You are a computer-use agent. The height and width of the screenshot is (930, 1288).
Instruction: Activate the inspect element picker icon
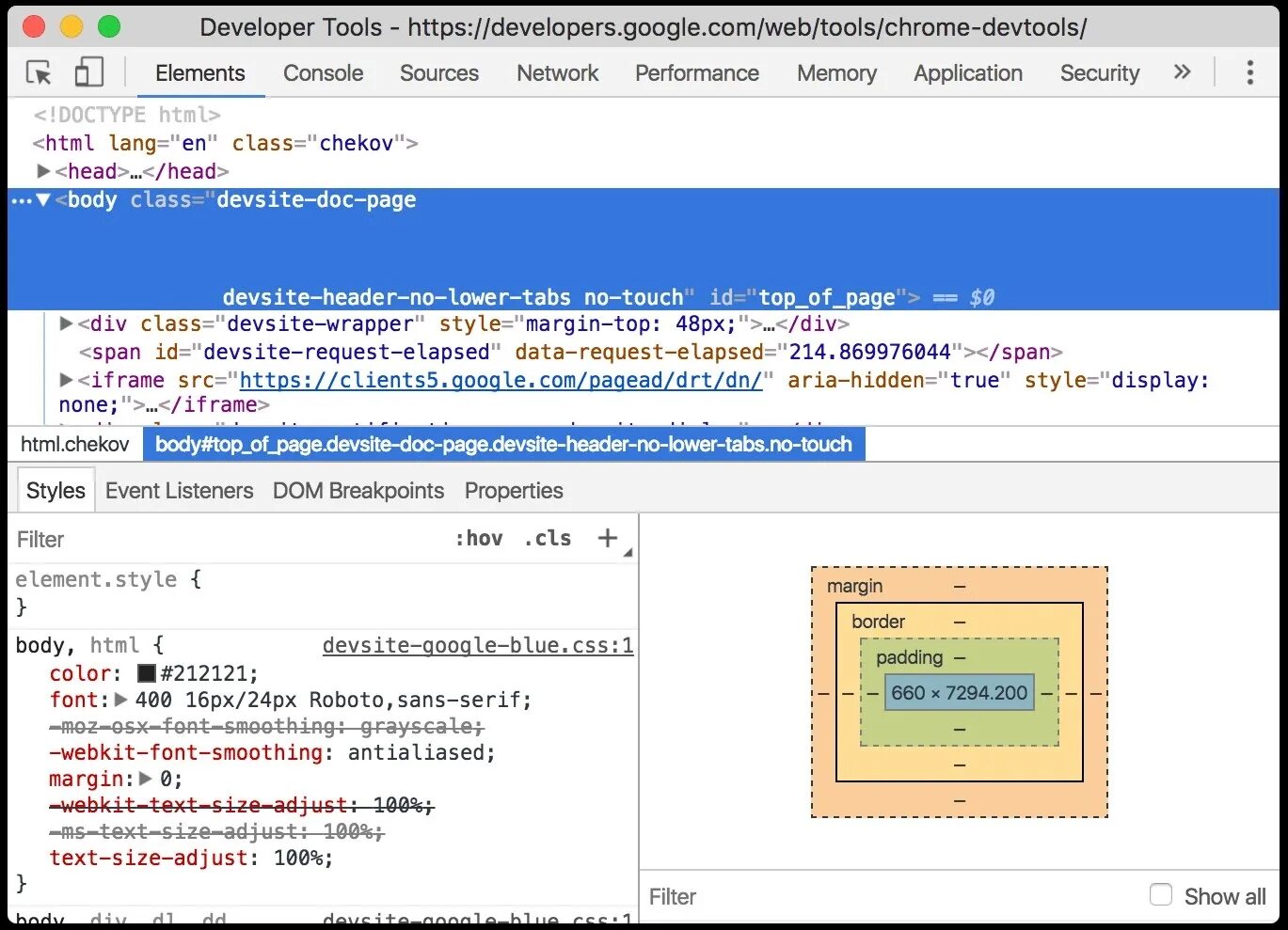pos(40,72)
